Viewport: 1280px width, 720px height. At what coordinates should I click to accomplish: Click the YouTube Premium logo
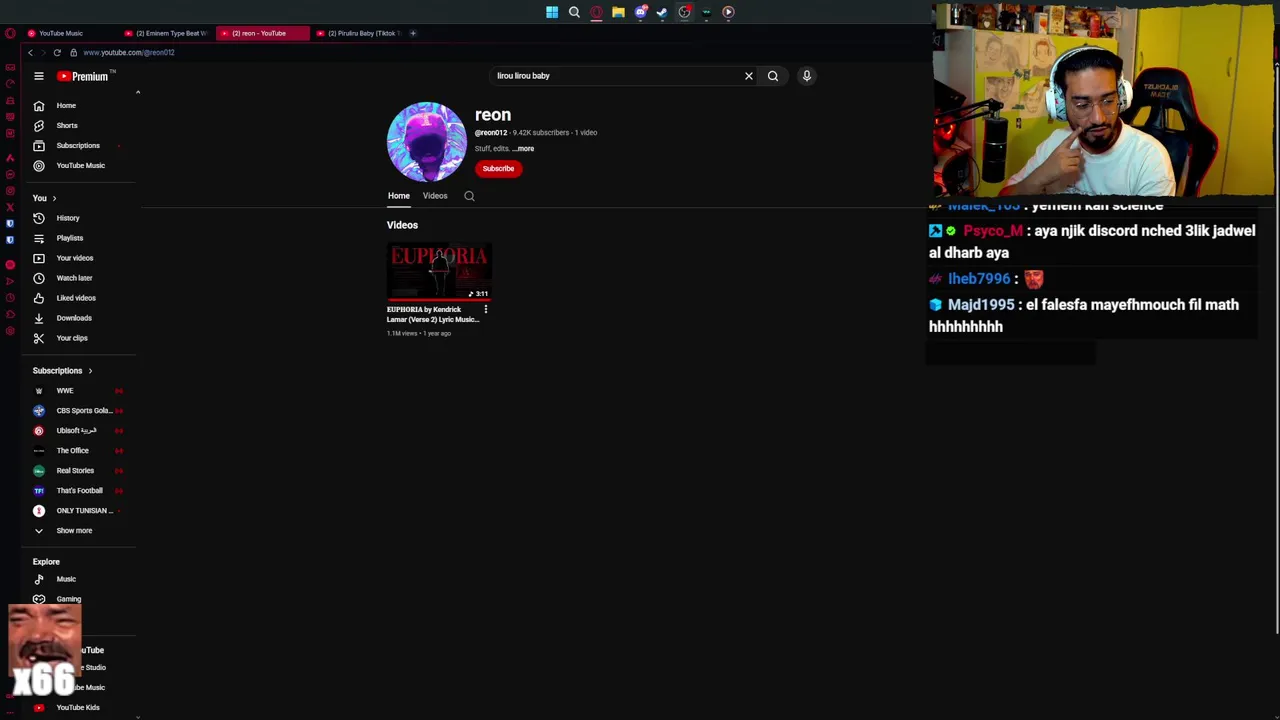coord(84,76)
